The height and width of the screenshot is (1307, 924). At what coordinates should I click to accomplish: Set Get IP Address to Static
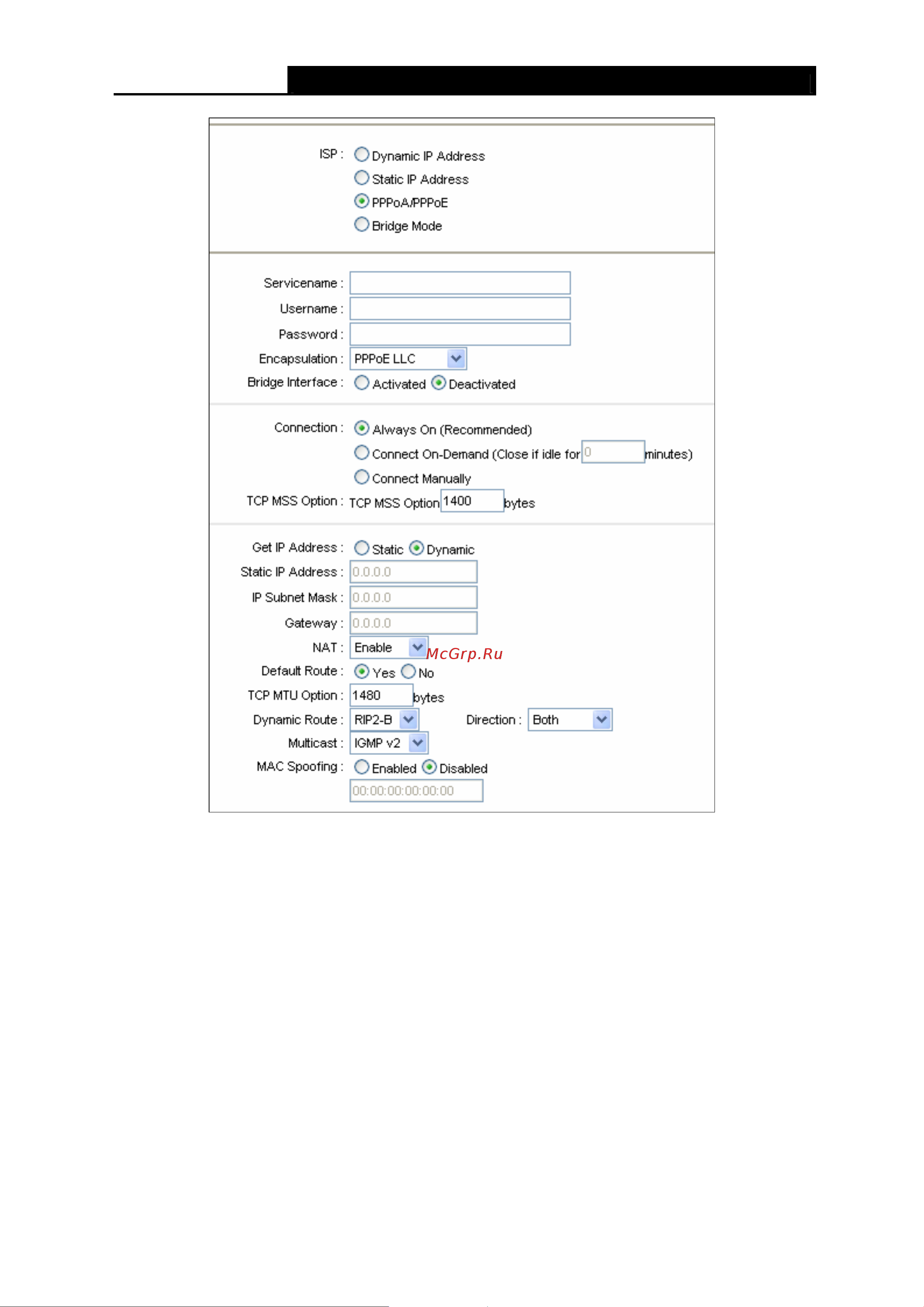362,548
